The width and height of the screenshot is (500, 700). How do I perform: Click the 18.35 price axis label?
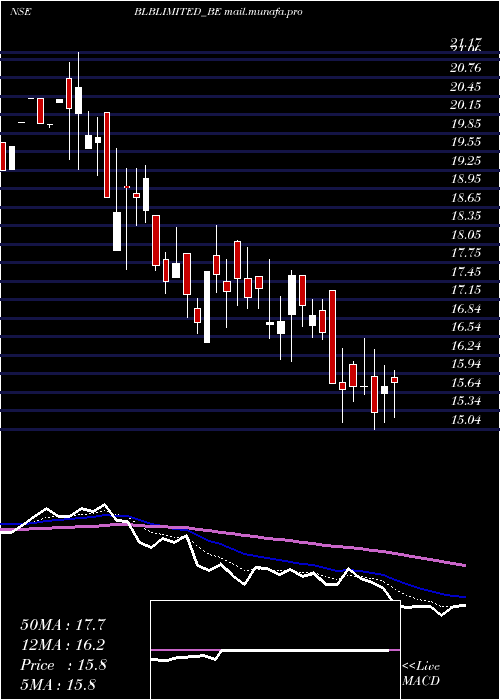466,216
